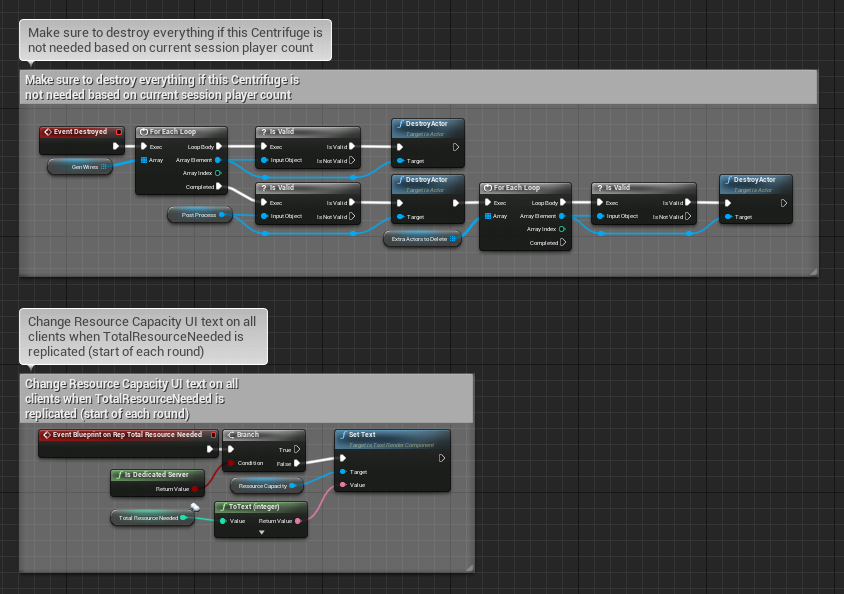
Task: Click the Is Dedicated Server node title
Action: coord(157,474)
